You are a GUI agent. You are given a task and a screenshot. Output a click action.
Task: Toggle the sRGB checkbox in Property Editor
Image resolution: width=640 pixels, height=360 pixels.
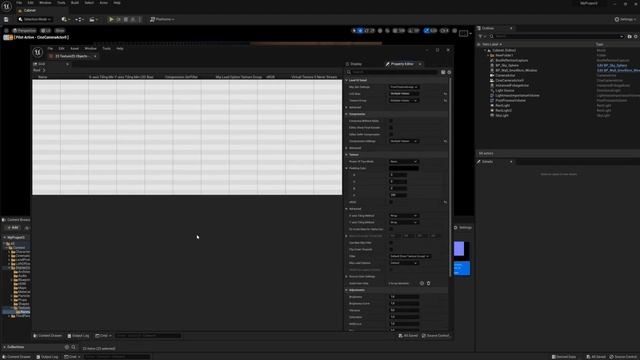[x=391, y=202]
